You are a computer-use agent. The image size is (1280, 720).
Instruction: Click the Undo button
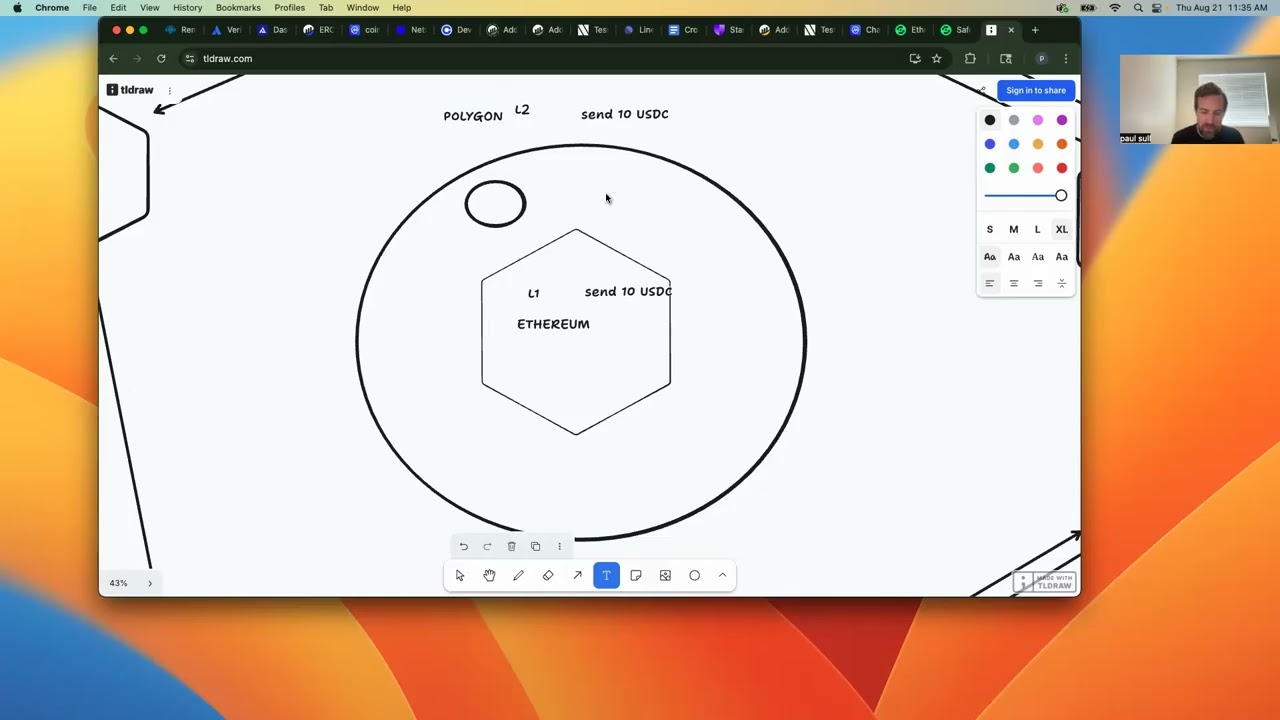463,546
